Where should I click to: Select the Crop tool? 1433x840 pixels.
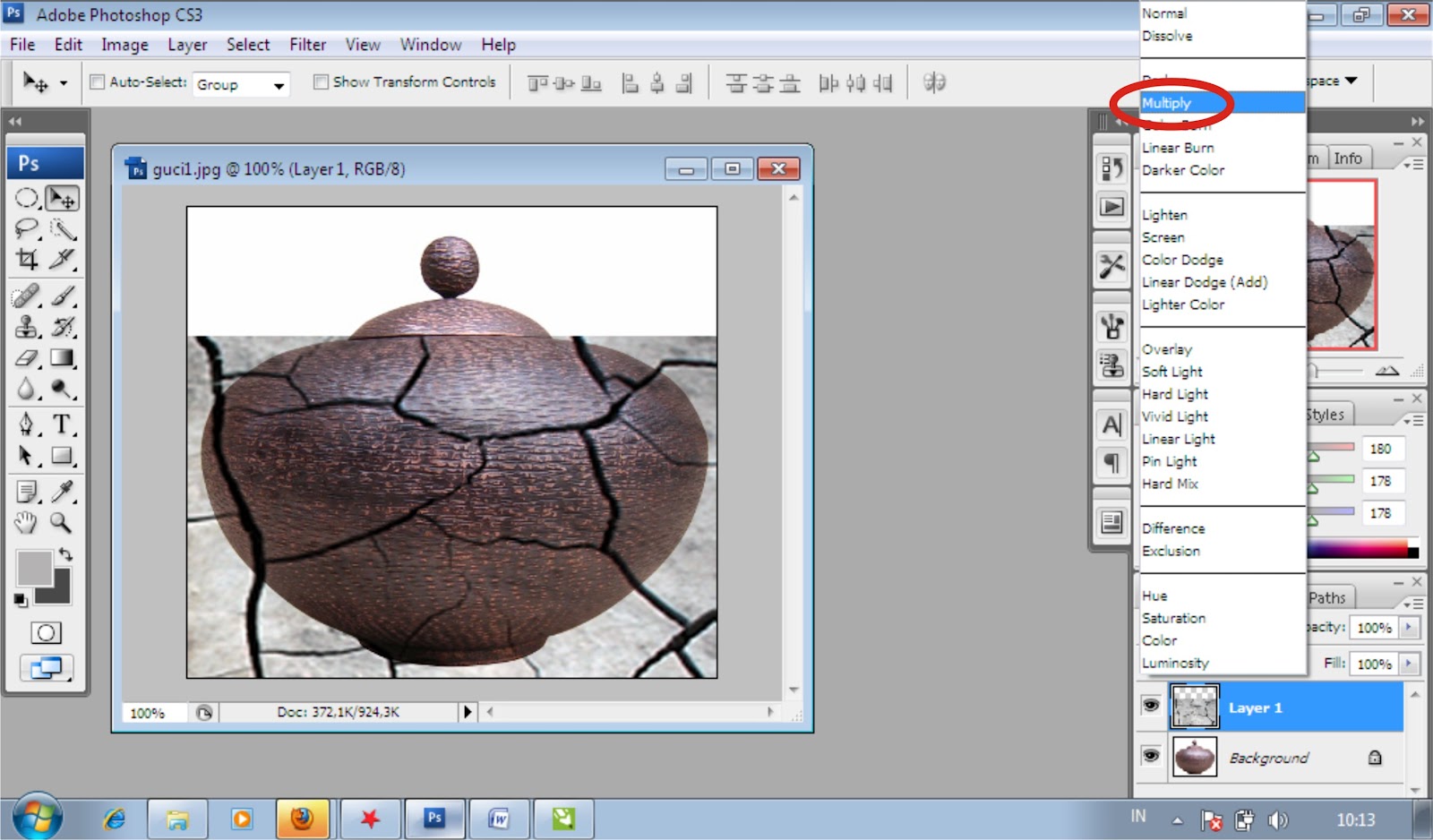pyautogui.click(x=27, y=260)
